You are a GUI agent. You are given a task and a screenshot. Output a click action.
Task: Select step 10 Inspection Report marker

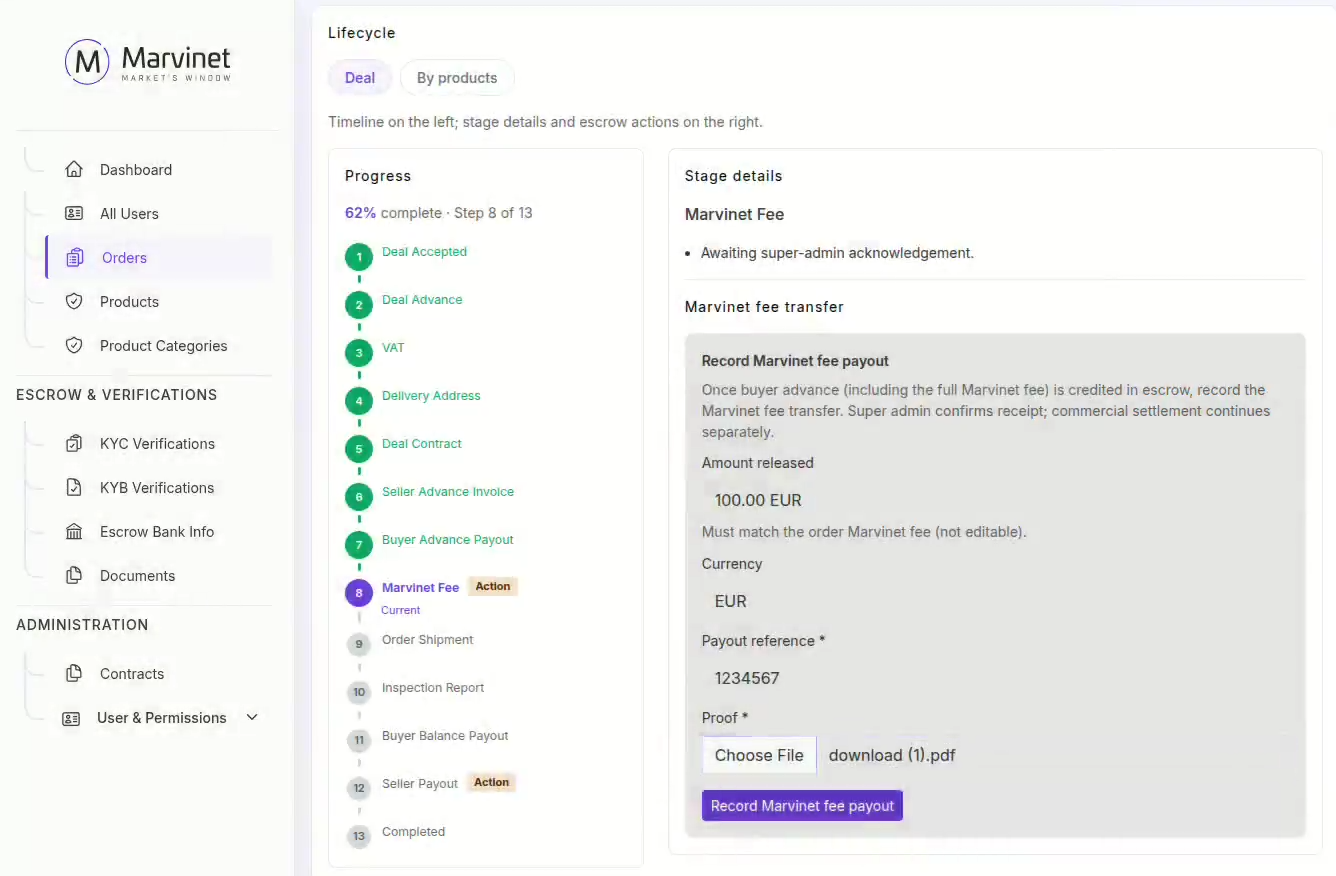359,692
